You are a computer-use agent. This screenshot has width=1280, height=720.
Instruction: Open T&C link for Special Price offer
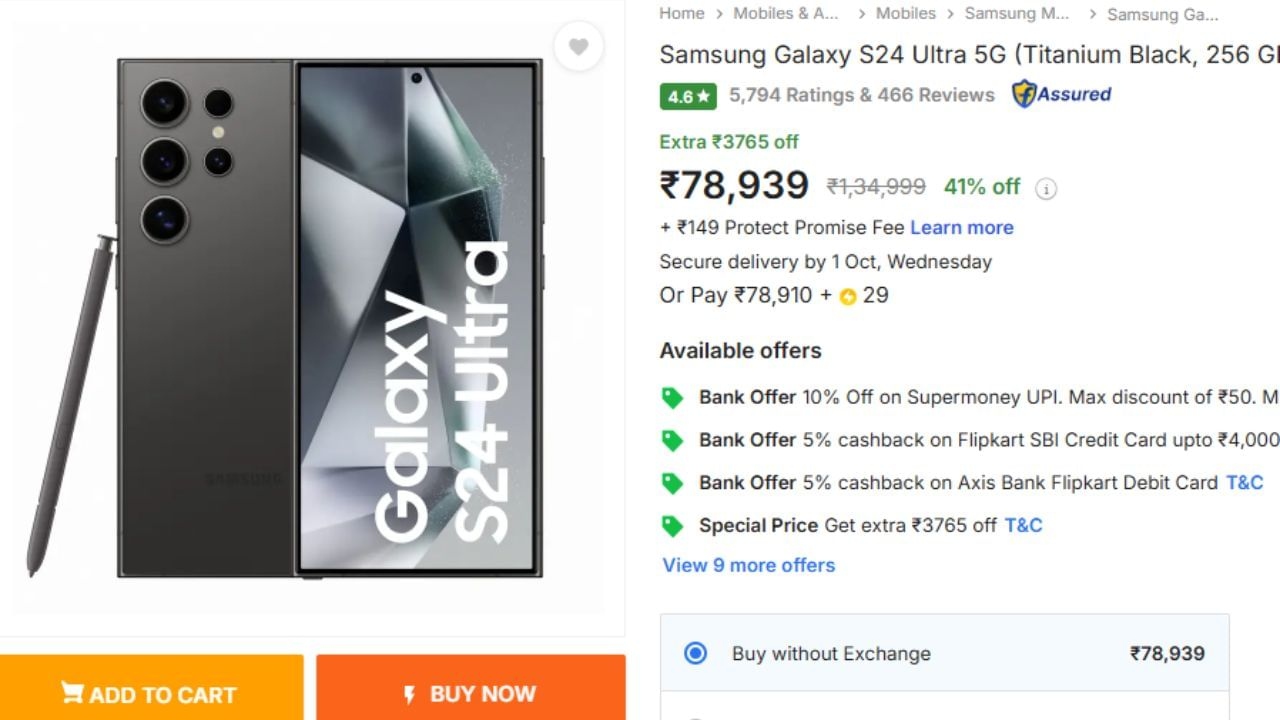[1023, 525]
